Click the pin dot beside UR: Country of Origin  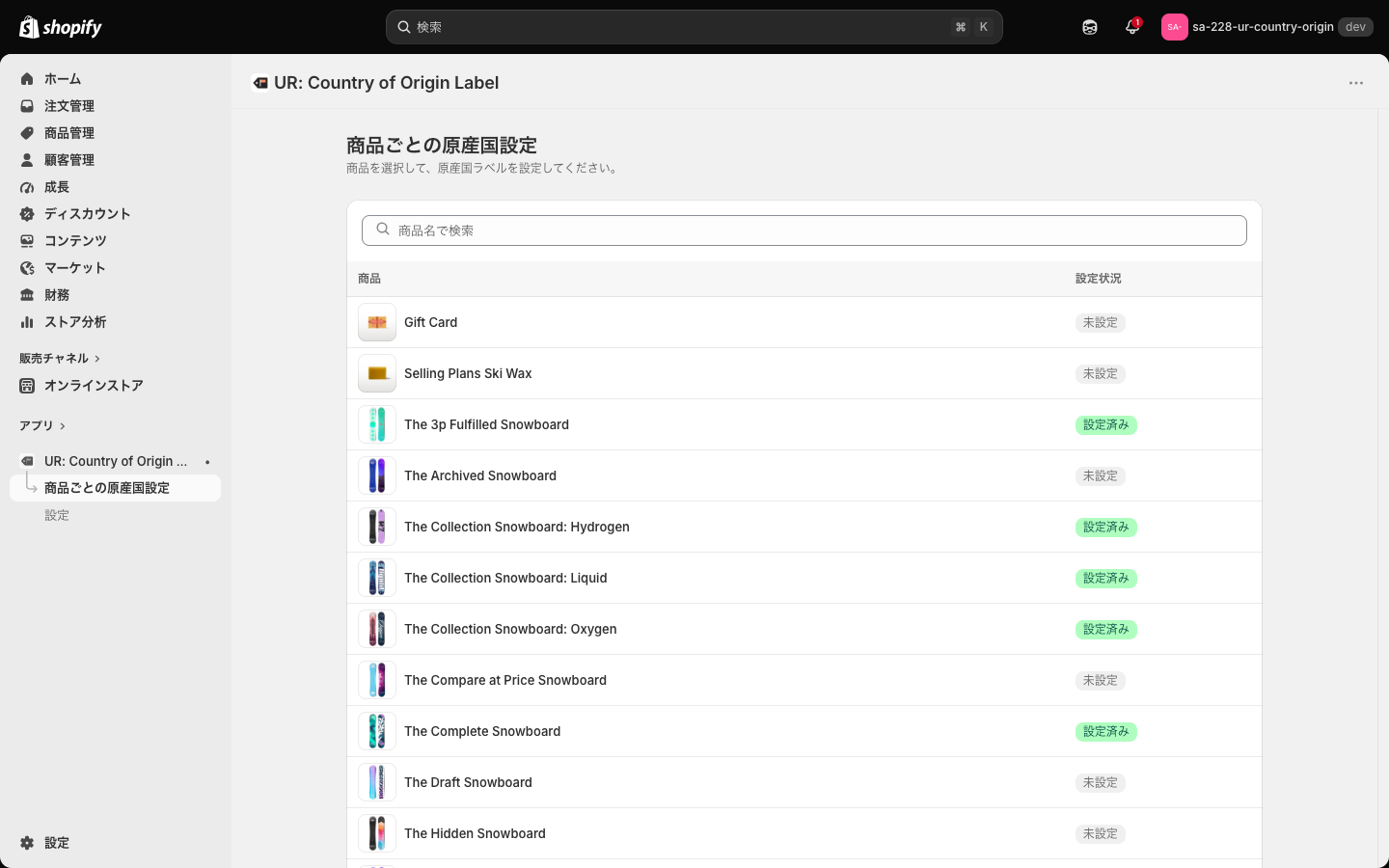[x=207, y=462]
